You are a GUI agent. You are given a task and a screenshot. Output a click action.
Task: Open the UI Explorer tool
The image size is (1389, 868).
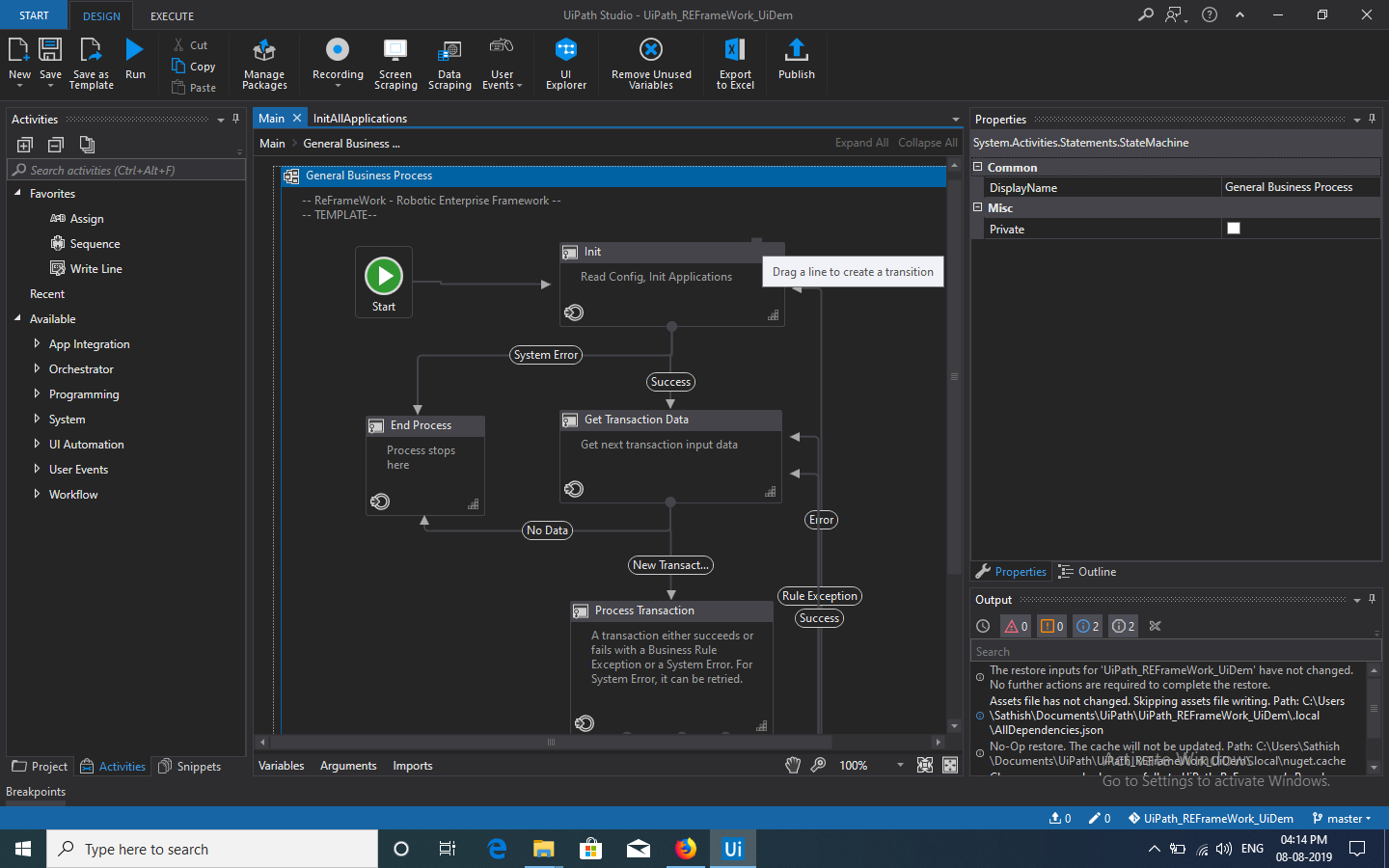point(565,50)
